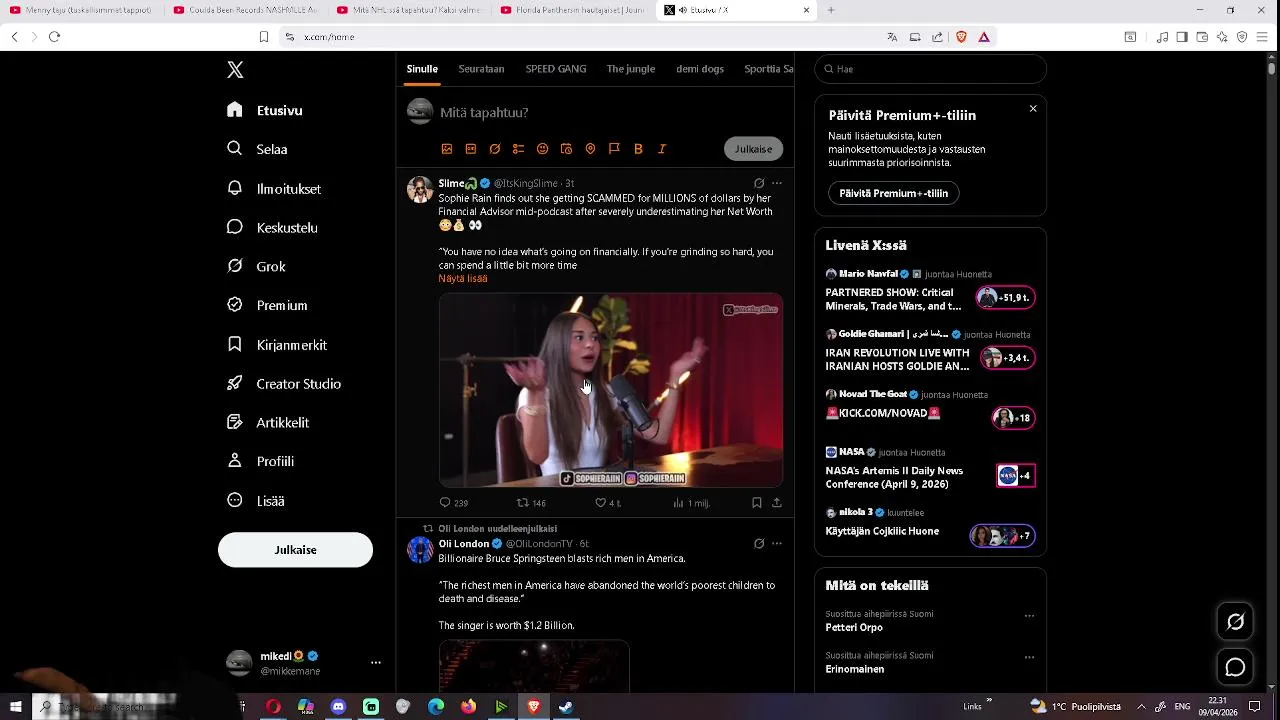This screenshot has height=720, width=1280.
Task: Mute the playing Etusivu / X tab
Action: pyautogui.click(x=682, y=10)
